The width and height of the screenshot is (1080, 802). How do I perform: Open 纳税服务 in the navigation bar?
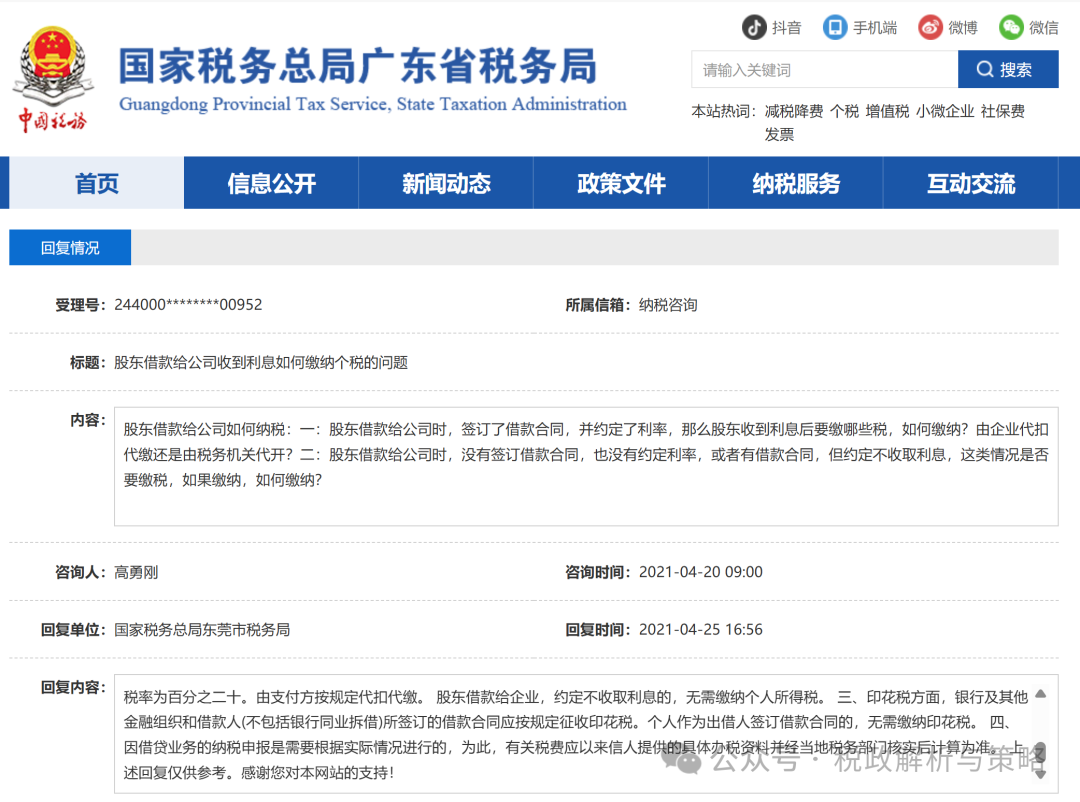pos(796,183)
